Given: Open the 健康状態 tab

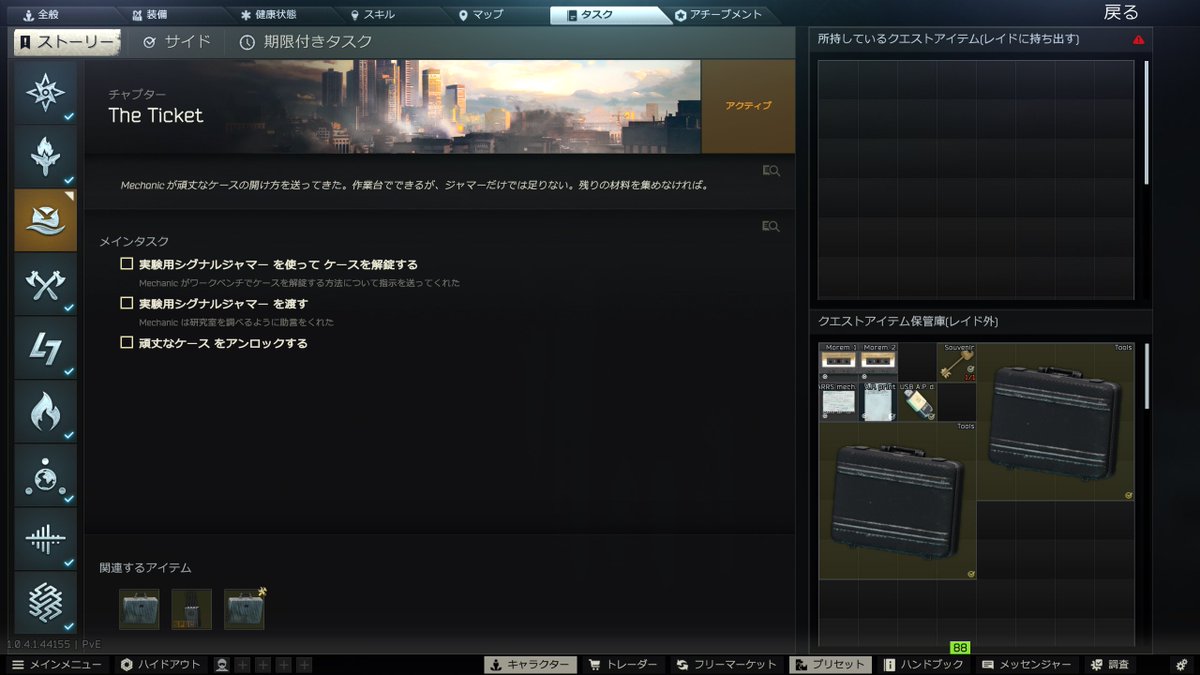Looking at the screenshot, I should tap(270, 15).
